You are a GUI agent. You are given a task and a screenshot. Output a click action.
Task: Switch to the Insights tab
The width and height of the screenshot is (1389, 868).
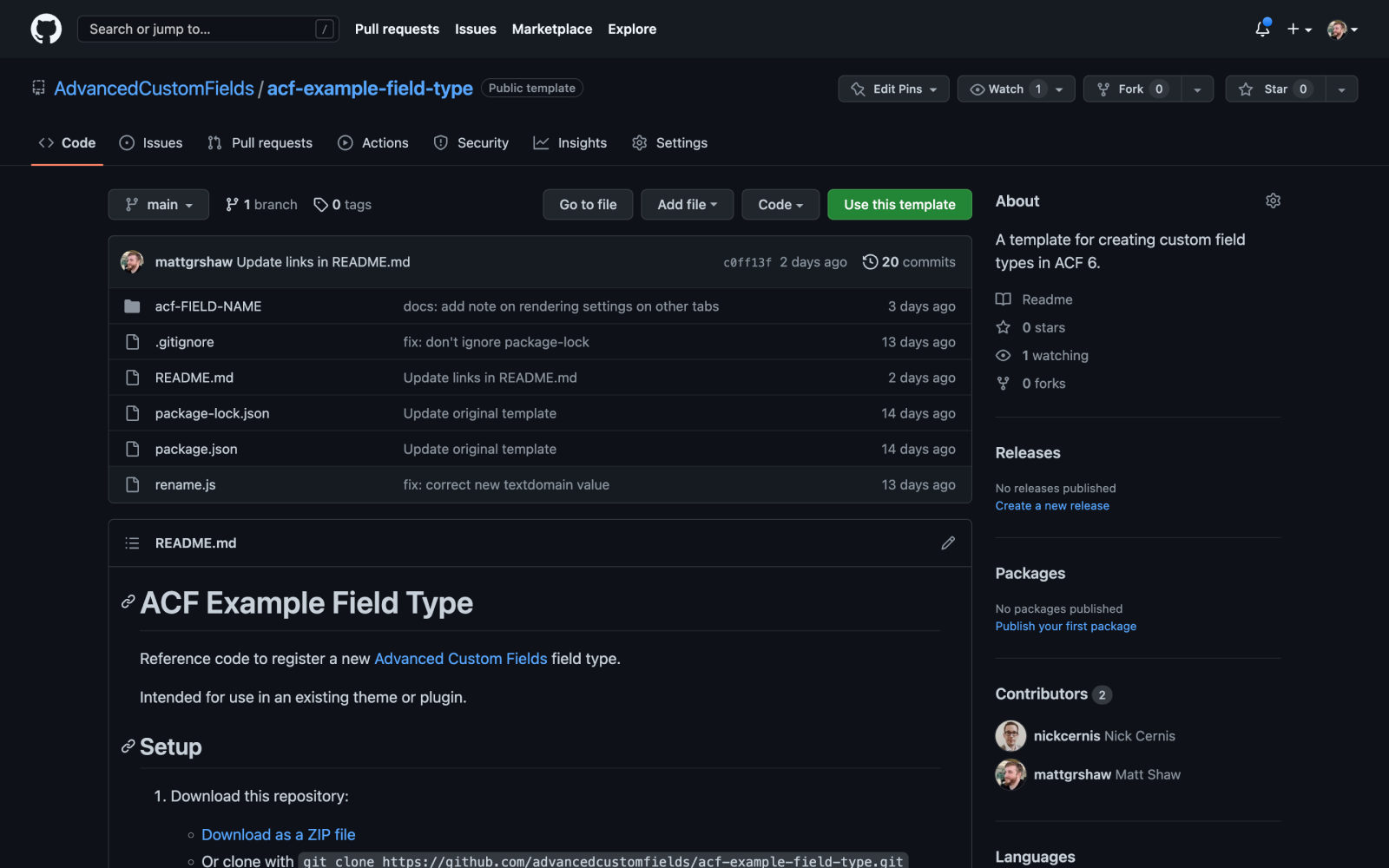coord(569,142)
